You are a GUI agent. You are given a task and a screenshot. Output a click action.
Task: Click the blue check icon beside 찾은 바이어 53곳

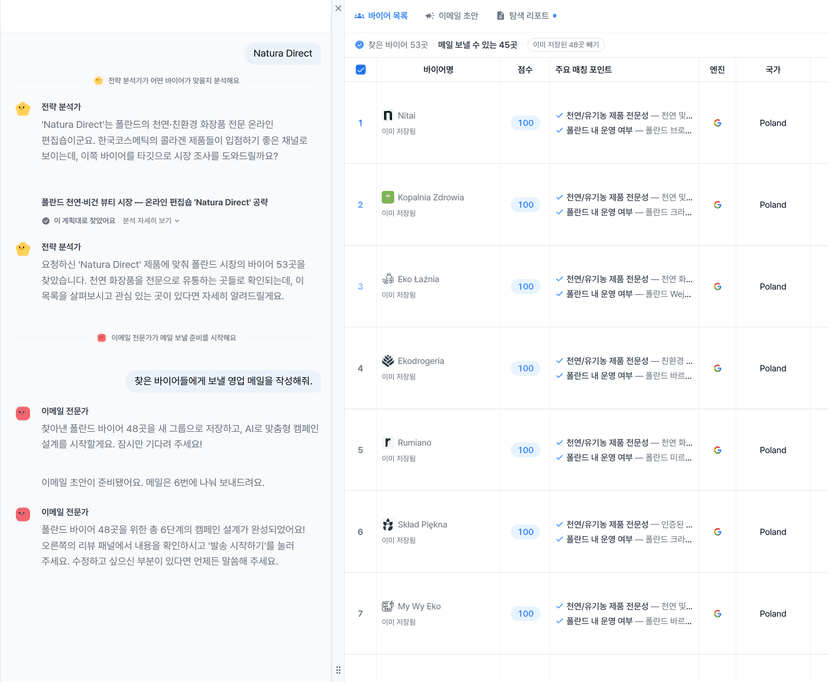pyautogui.click(x=360, y=45)
